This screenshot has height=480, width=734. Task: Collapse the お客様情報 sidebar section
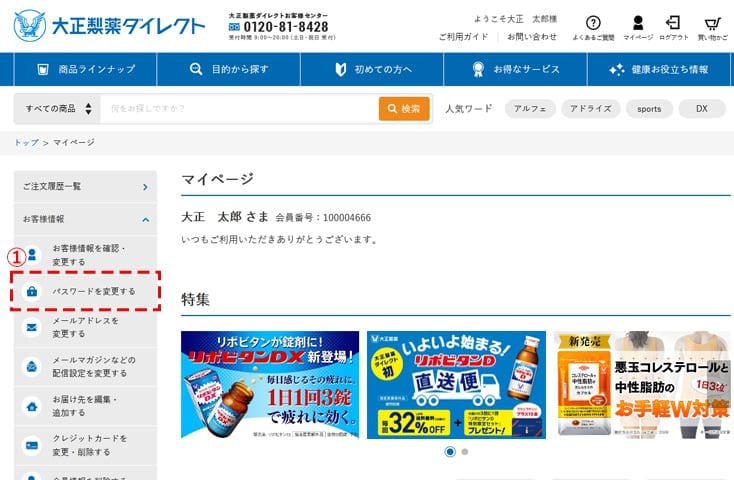(x=145, y=218)
